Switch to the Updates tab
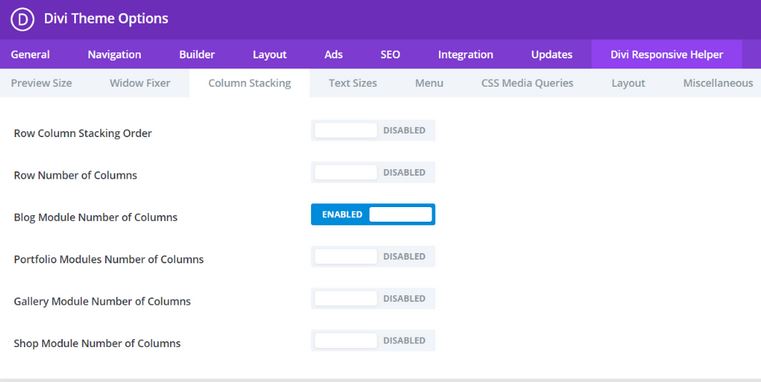The width and height of the screenshot is (761, 382). (552, 54)
